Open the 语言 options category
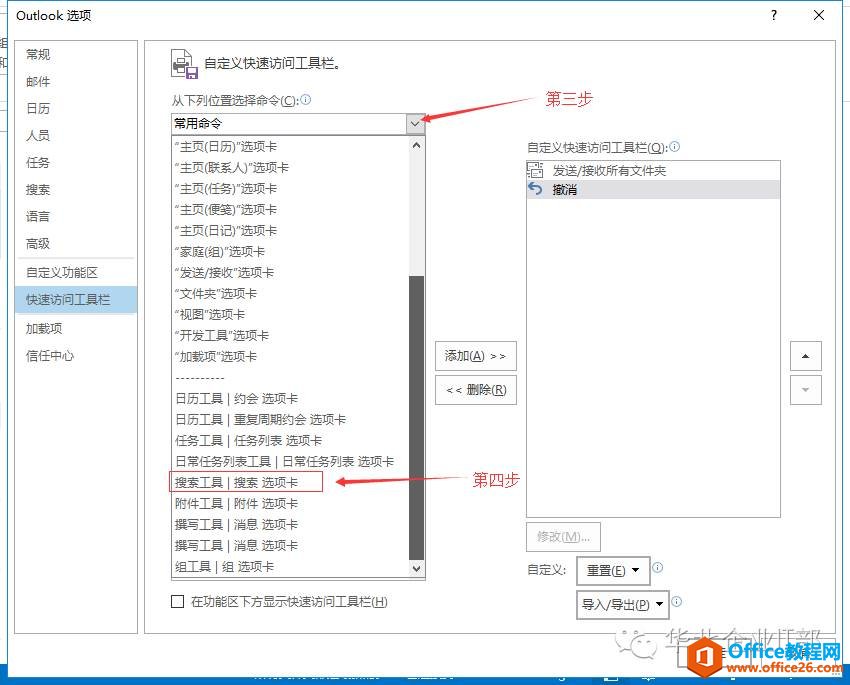The height and width of the screenshot is (685, 850). pyautogui.click(x=75, y=216)
